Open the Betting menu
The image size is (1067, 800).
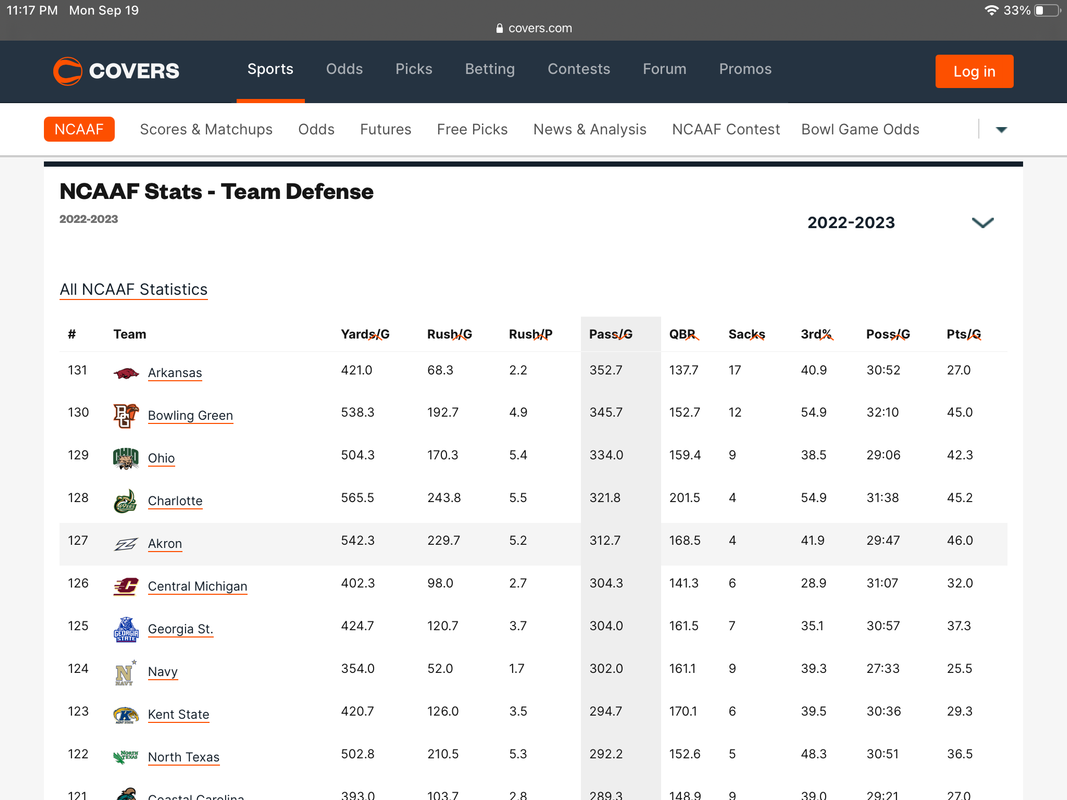tap(490, 69)
